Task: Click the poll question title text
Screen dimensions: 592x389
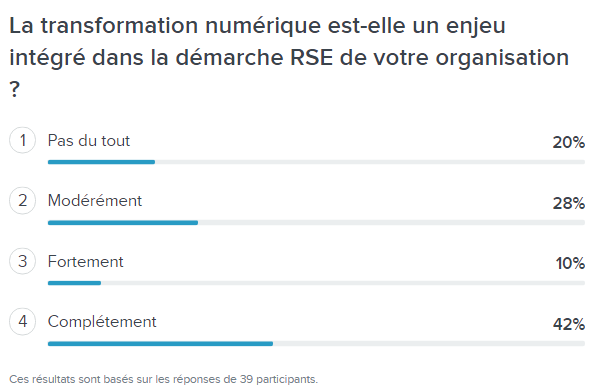Action: point(289,57)
